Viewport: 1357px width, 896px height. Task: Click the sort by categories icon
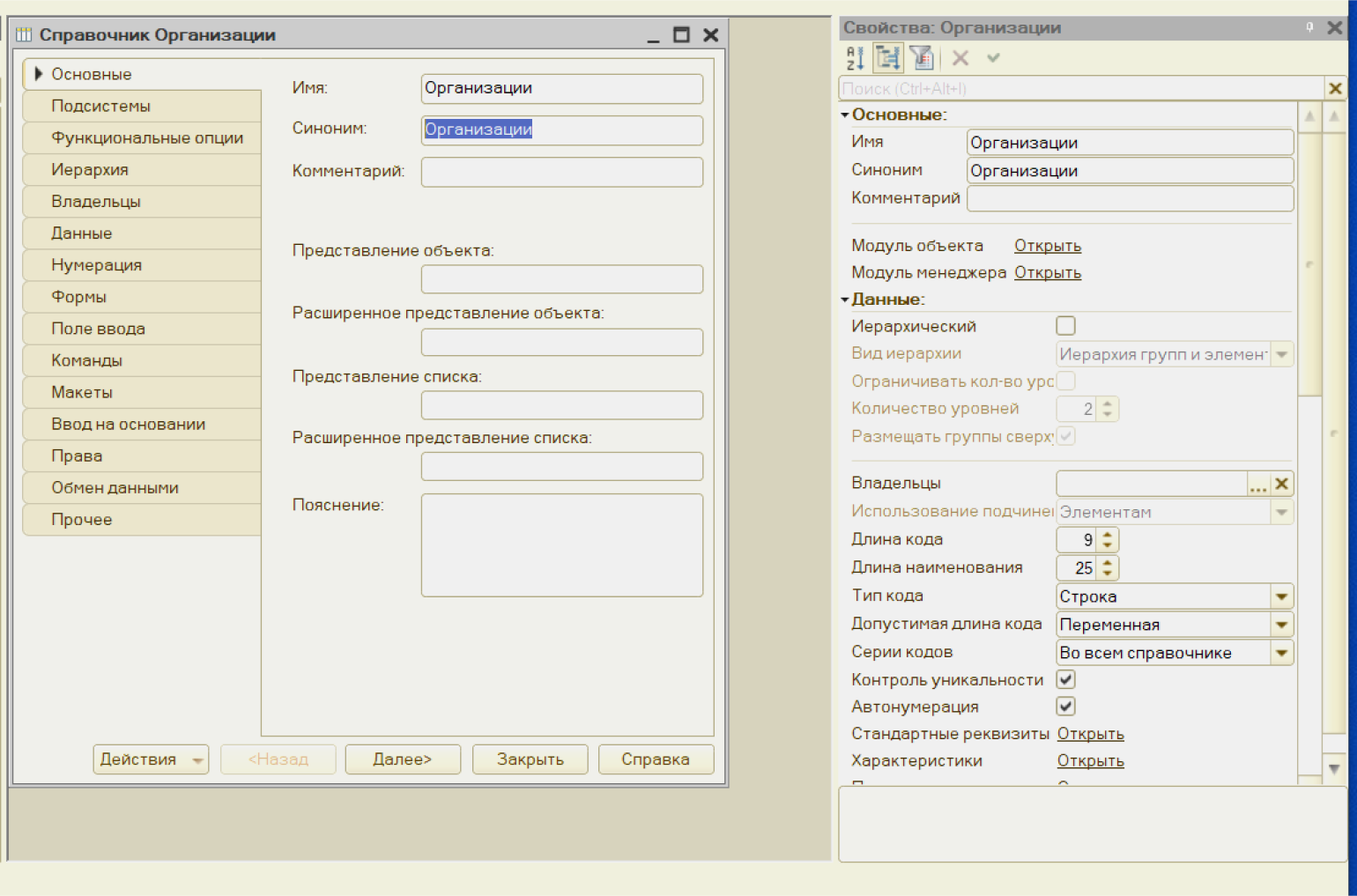888,58
